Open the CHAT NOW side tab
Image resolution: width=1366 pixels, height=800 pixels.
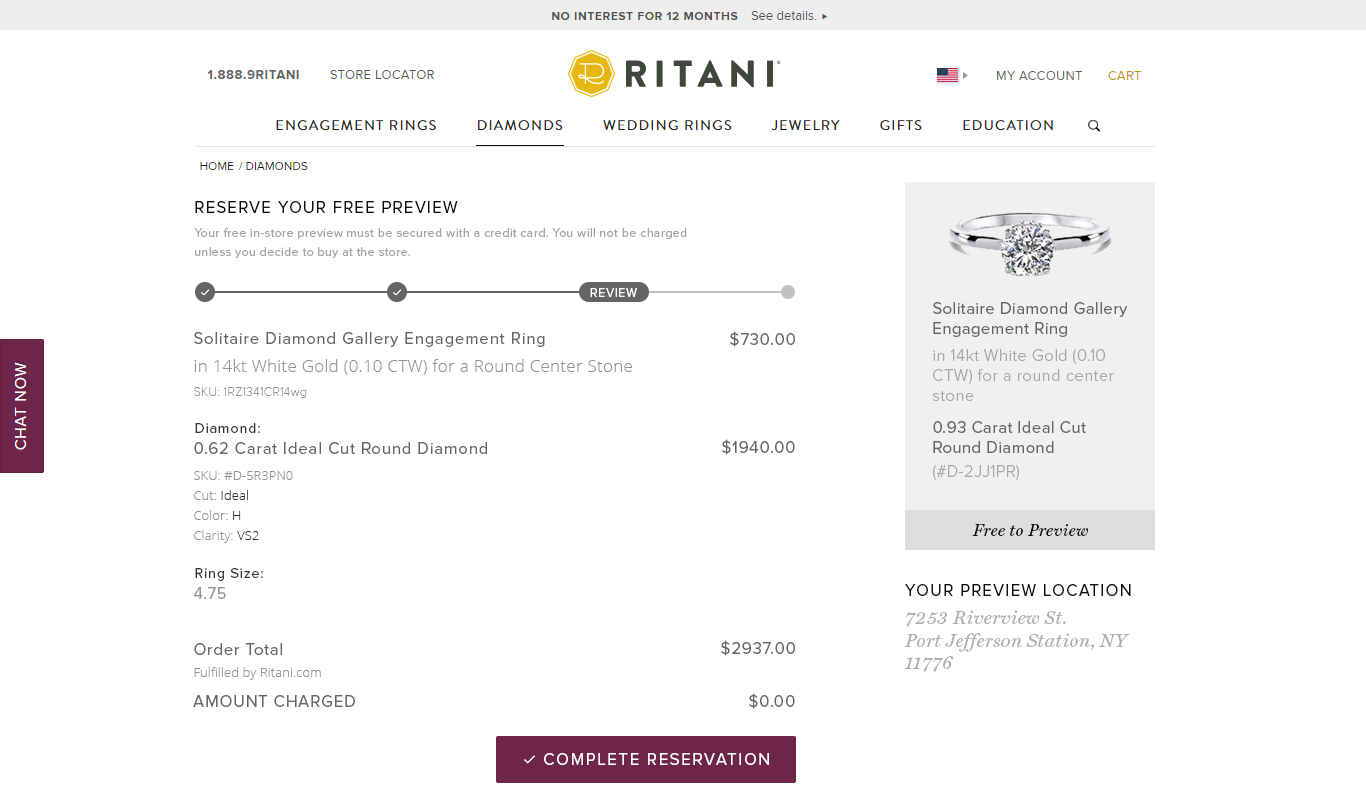pyautogui.click(x=21, y=406)
